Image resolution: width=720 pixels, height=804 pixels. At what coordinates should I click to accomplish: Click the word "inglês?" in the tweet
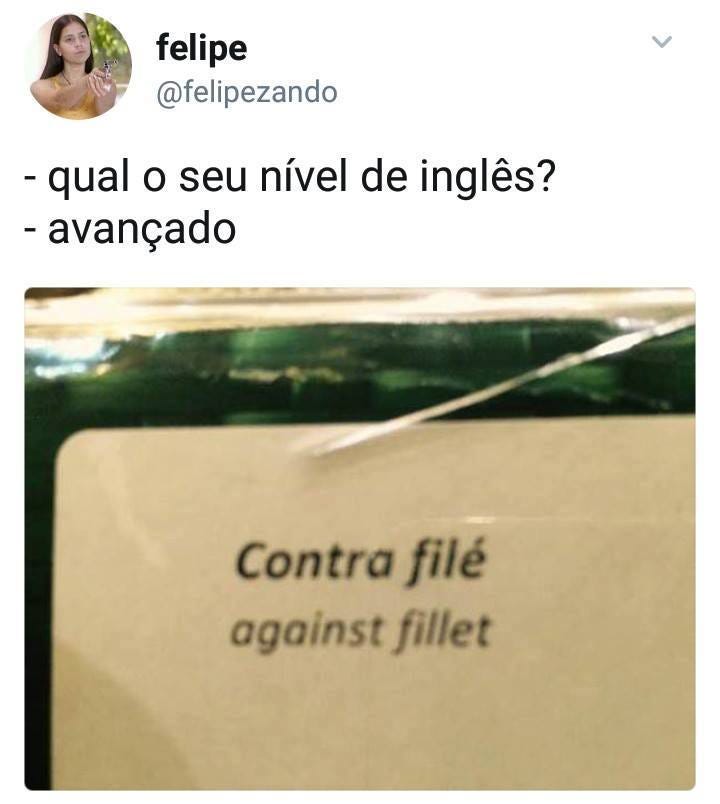coord(488,177)
